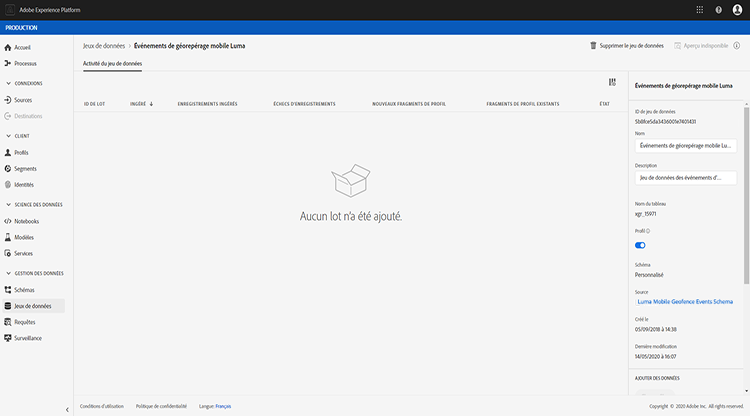Click the 14/05/2020 à 16:07 modification date
Image resolution: width=750 pixels, height=416 pixels.
(x=655, y=356)
